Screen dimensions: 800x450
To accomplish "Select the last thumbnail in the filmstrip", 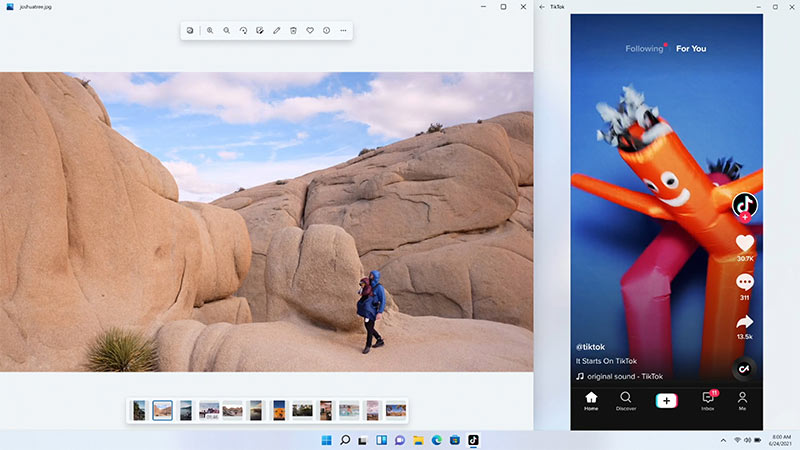I will coord(396,410).
